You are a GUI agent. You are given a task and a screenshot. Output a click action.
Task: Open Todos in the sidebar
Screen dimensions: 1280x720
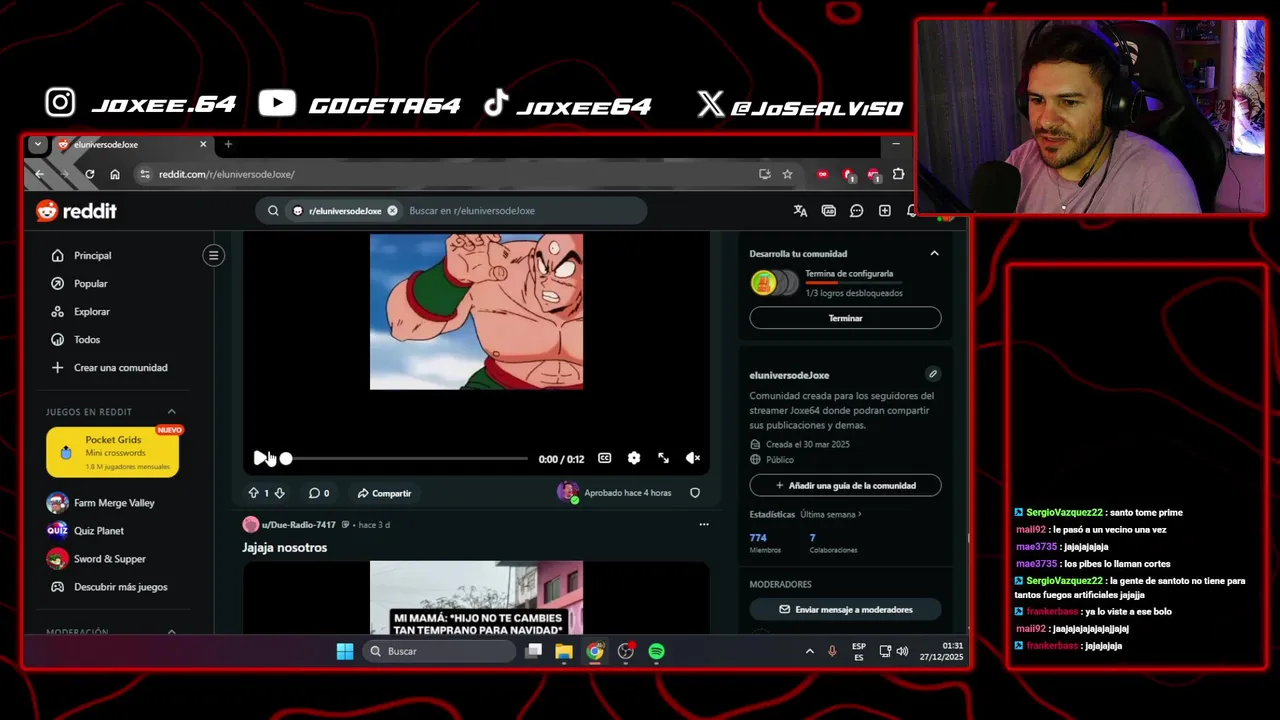point(87,340)
